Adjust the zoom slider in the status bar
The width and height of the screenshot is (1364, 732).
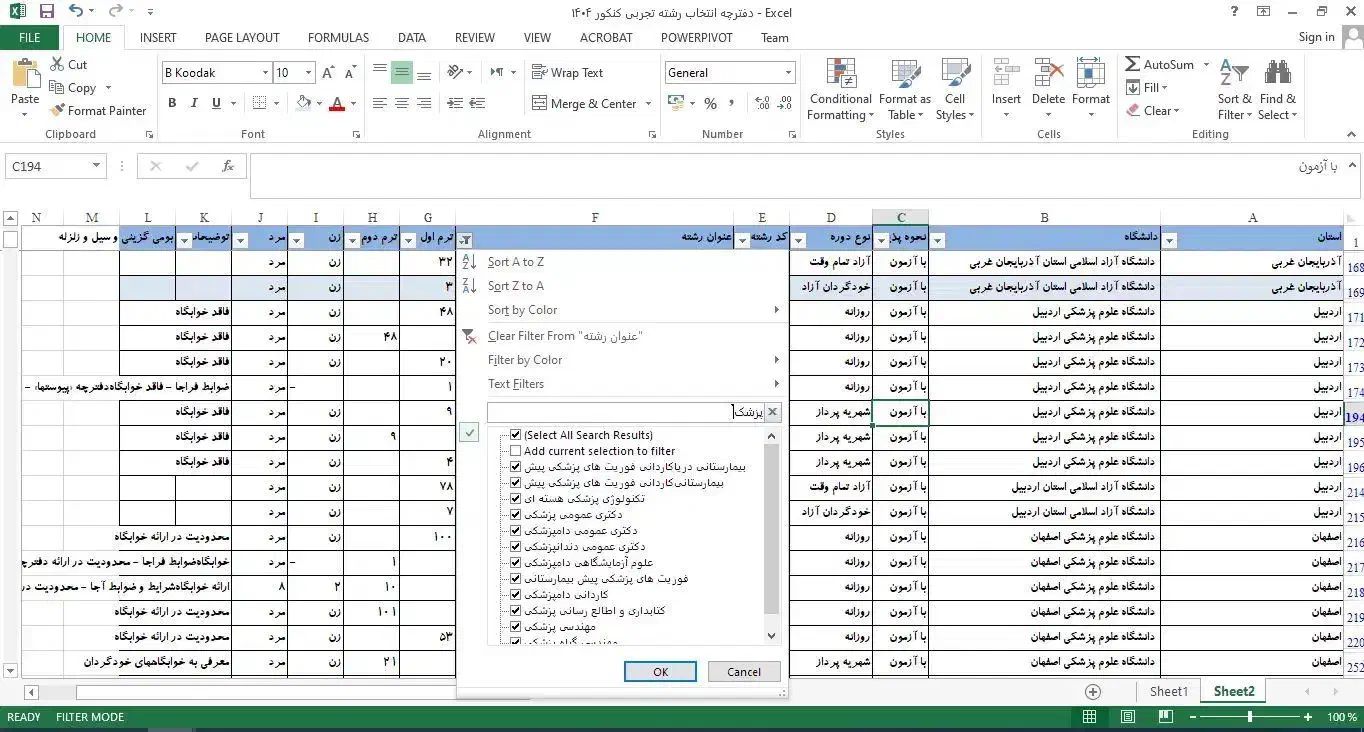1249,717
